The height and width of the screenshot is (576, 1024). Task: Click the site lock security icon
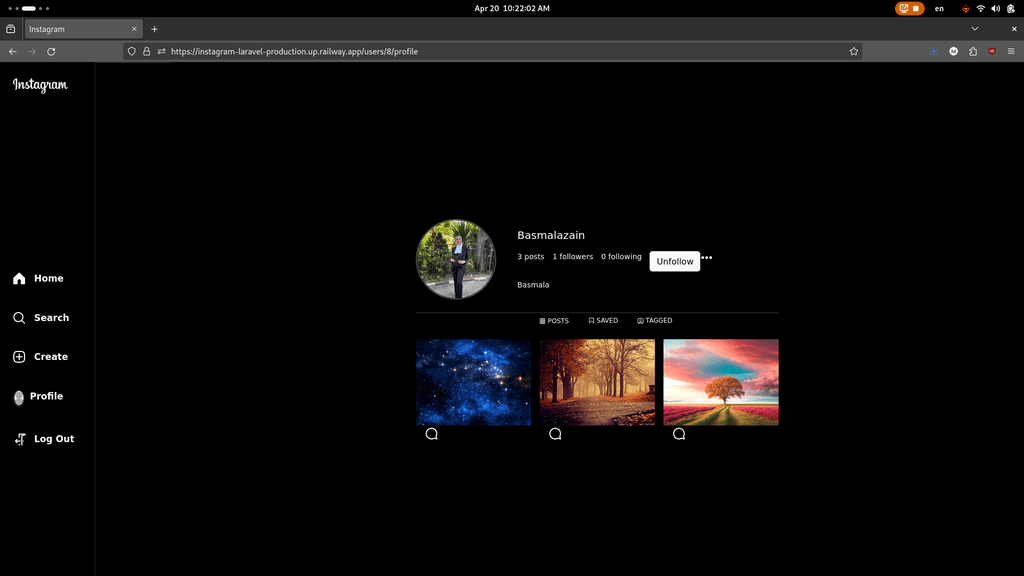(146, 52)
